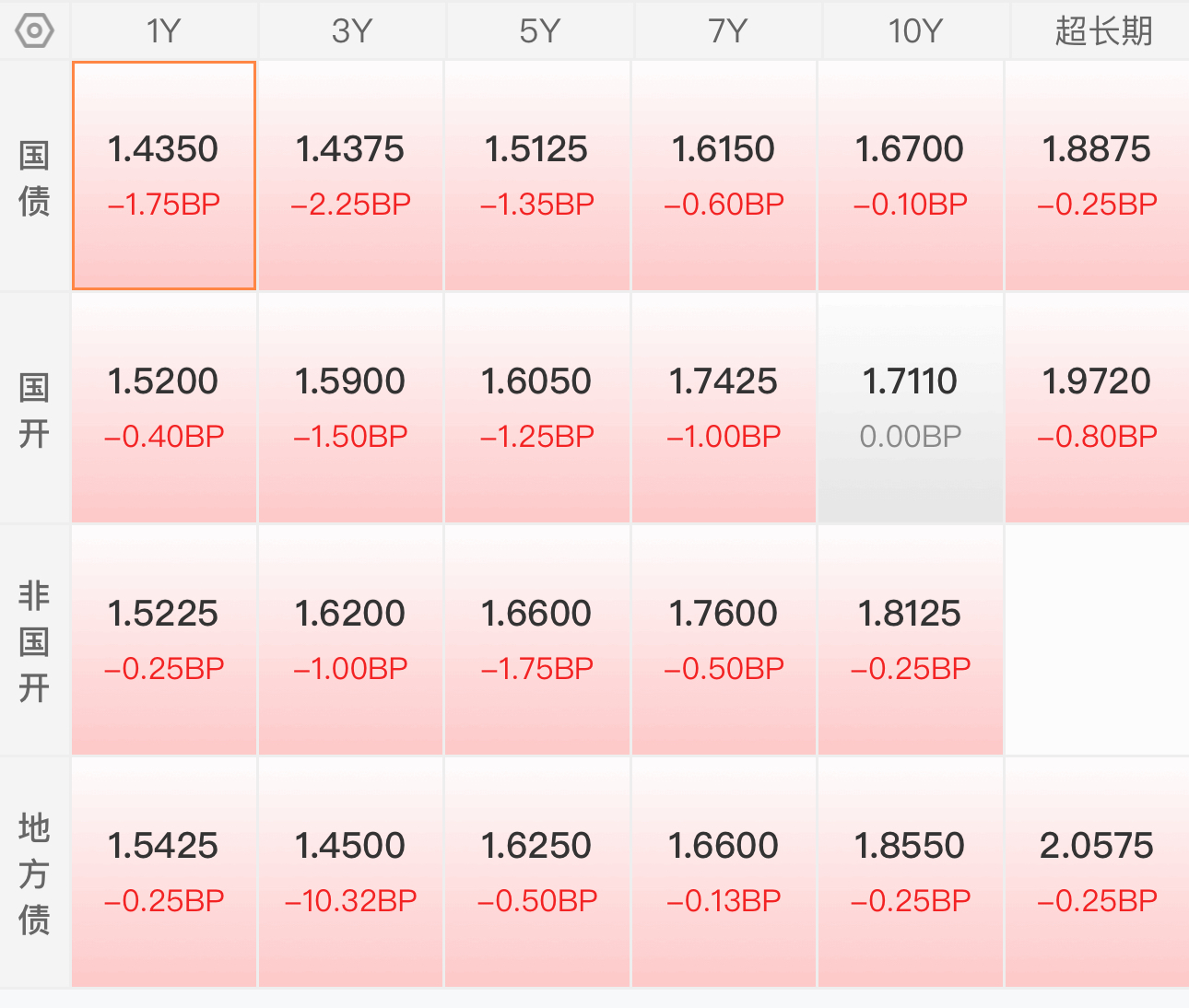Screen dimensions: 1189x1008
Task: Click the 5Y column header
Action: 539,30
